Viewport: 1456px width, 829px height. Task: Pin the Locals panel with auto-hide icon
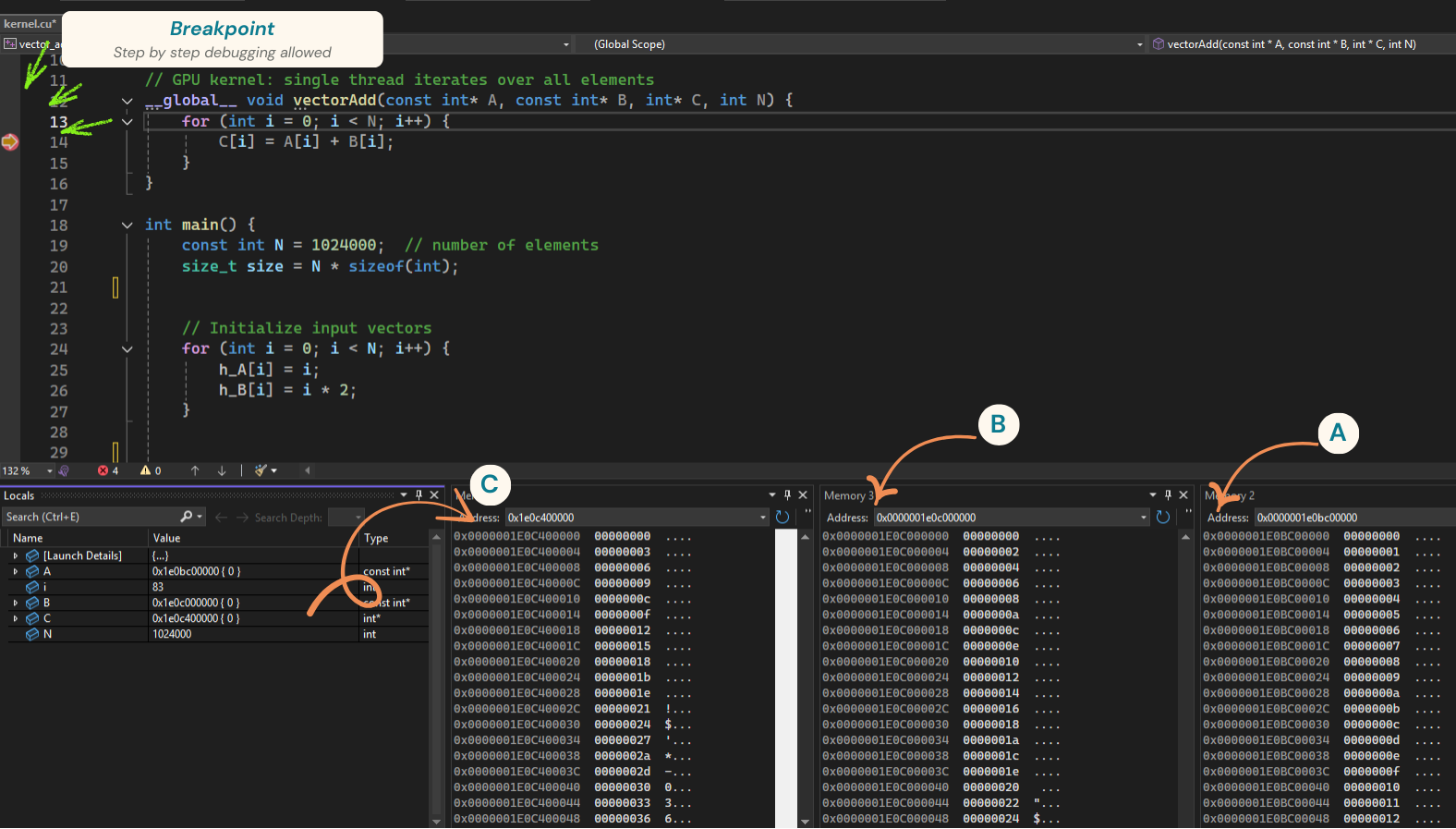point(419,495)
